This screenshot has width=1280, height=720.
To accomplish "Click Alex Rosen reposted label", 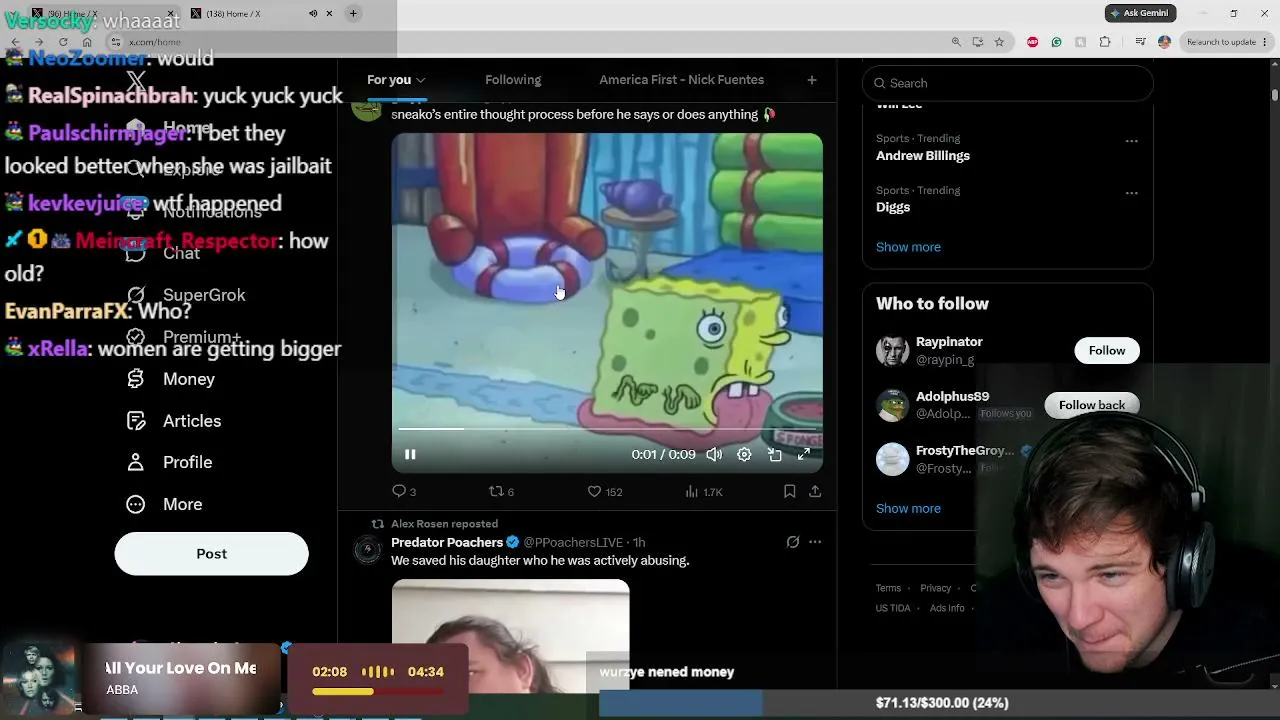I will coord(444,524).
